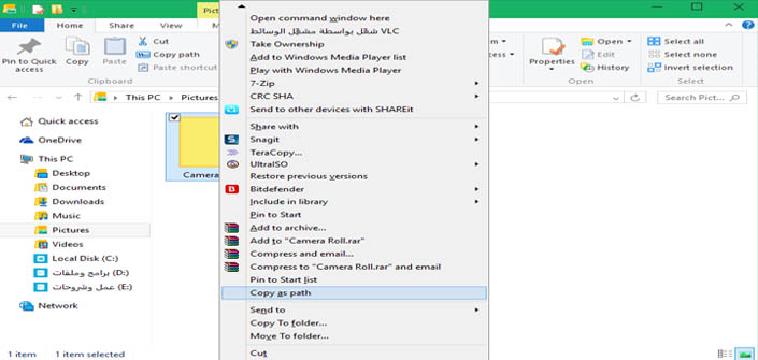Click the Copy path button

tap(168, 55)
